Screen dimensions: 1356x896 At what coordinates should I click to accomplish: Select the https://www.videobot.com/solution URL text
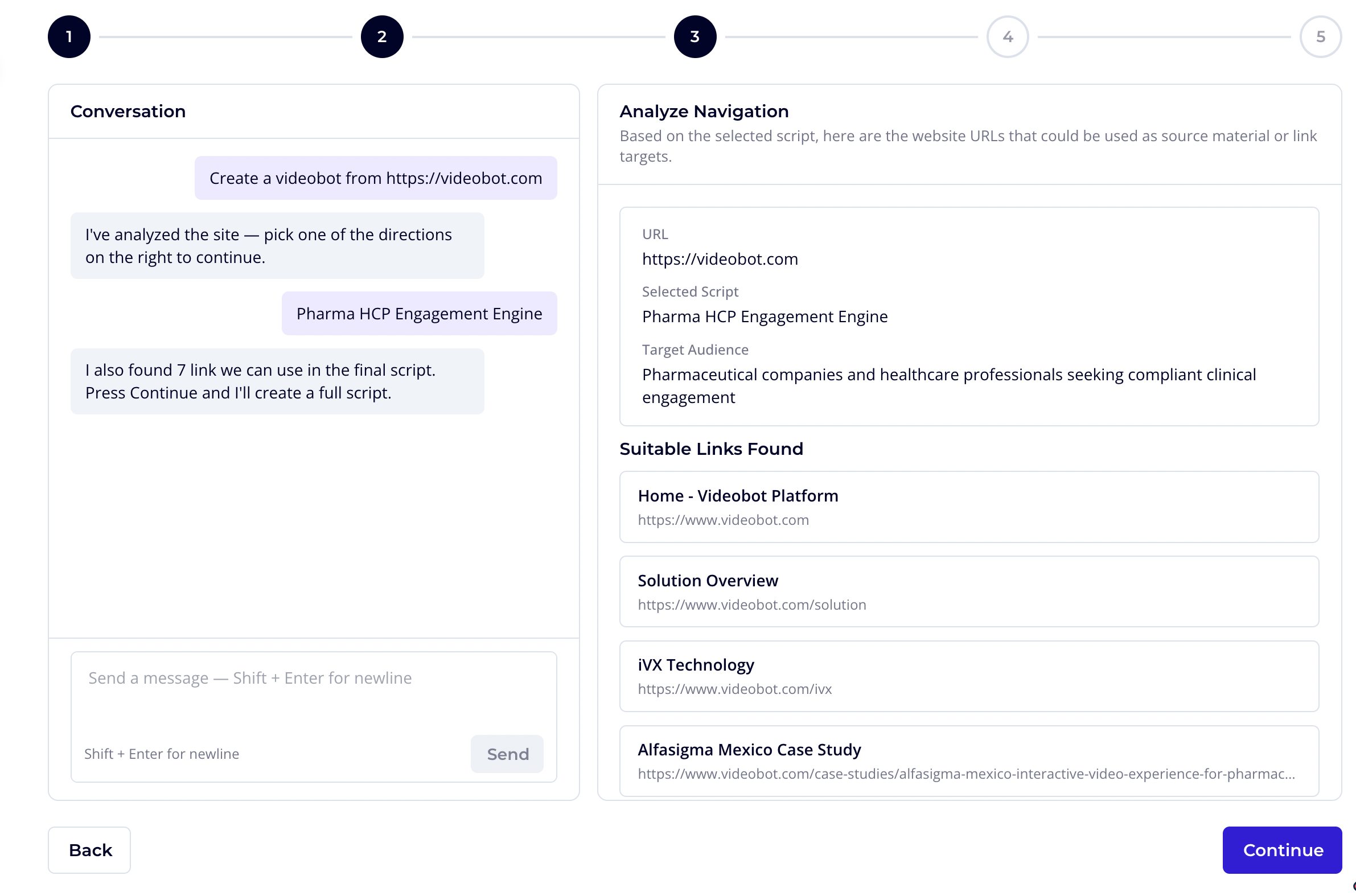[x=751, y=605]
